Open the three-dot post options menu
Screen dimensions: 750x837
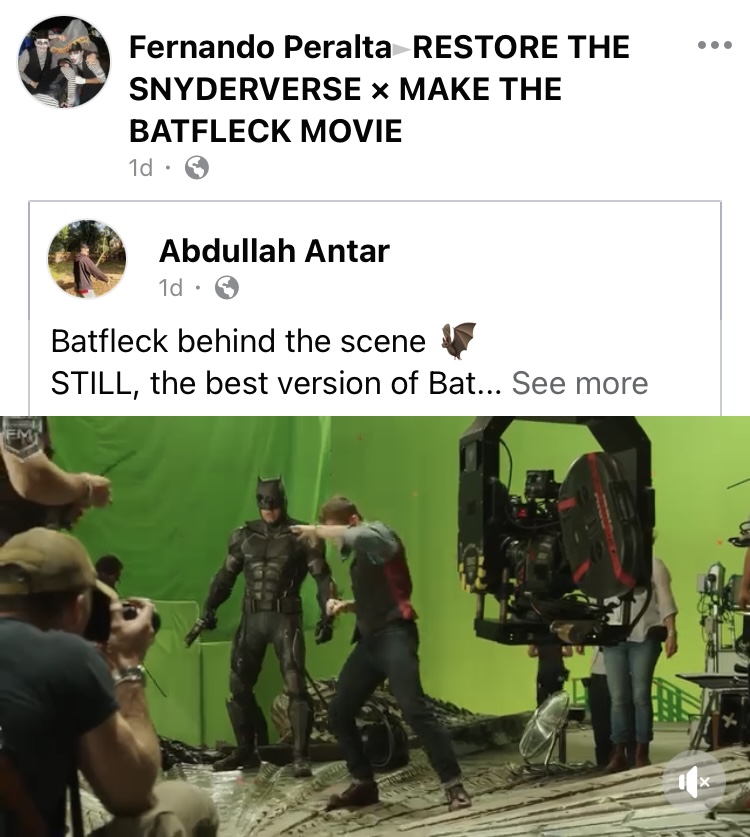pos(715,45)
